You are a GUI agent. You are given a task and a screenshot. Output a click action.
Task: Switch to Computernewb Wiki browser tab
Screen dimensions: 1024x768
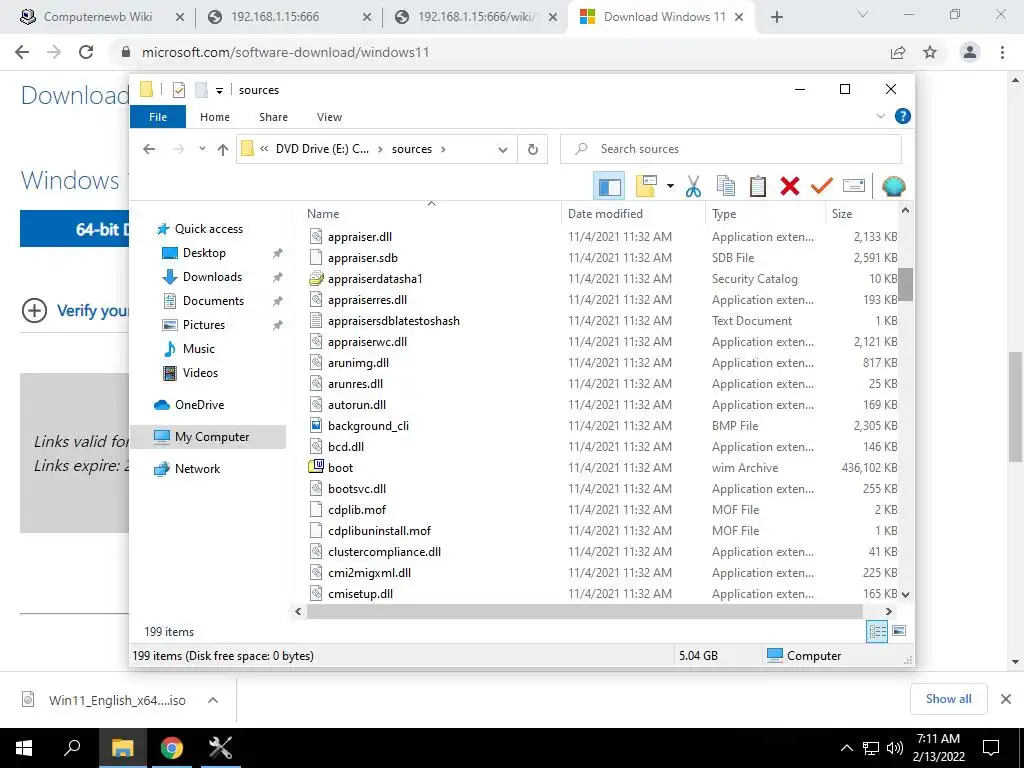[x=98, y=17]
